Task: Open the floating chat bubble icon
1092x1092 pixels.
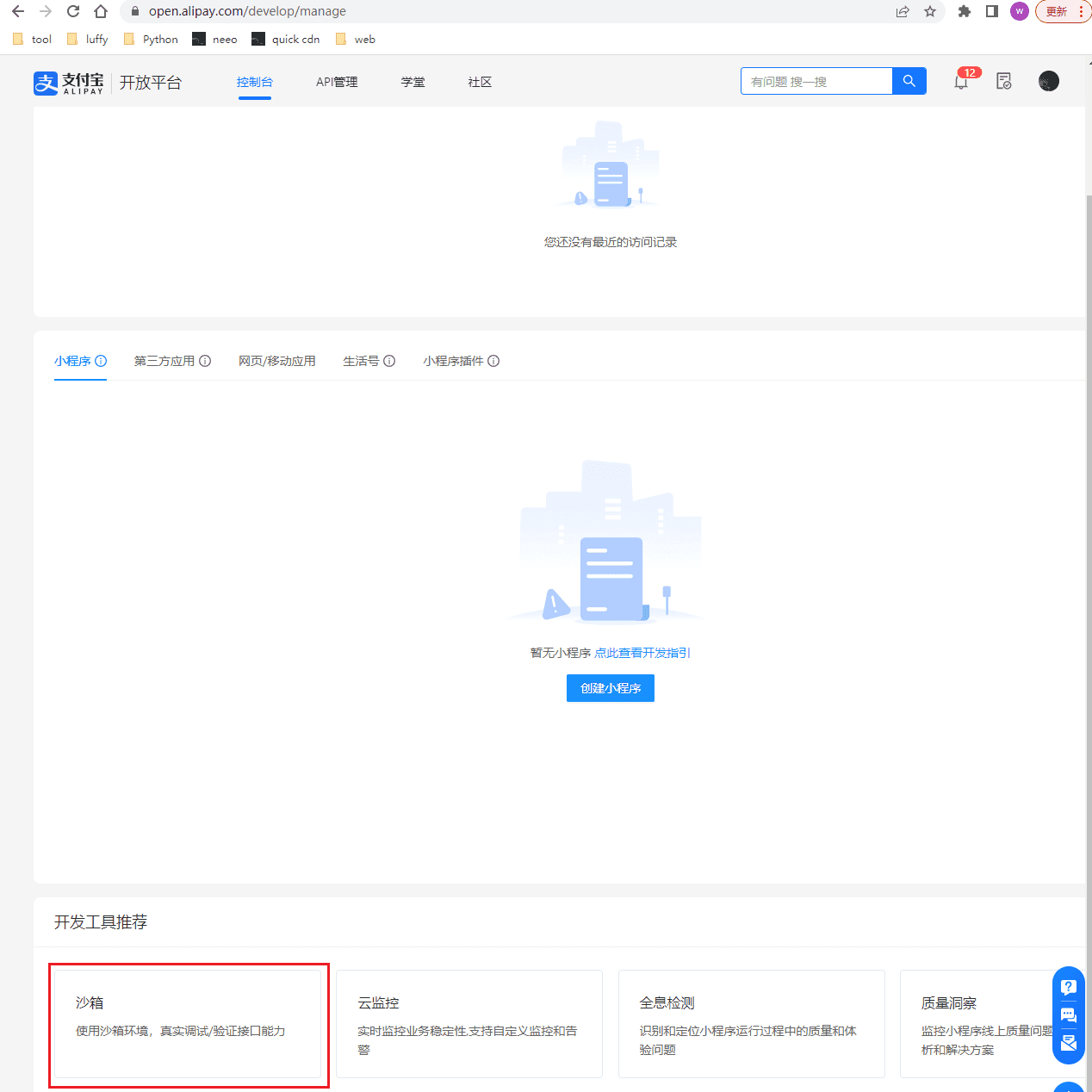Action: [1069, 1014]
